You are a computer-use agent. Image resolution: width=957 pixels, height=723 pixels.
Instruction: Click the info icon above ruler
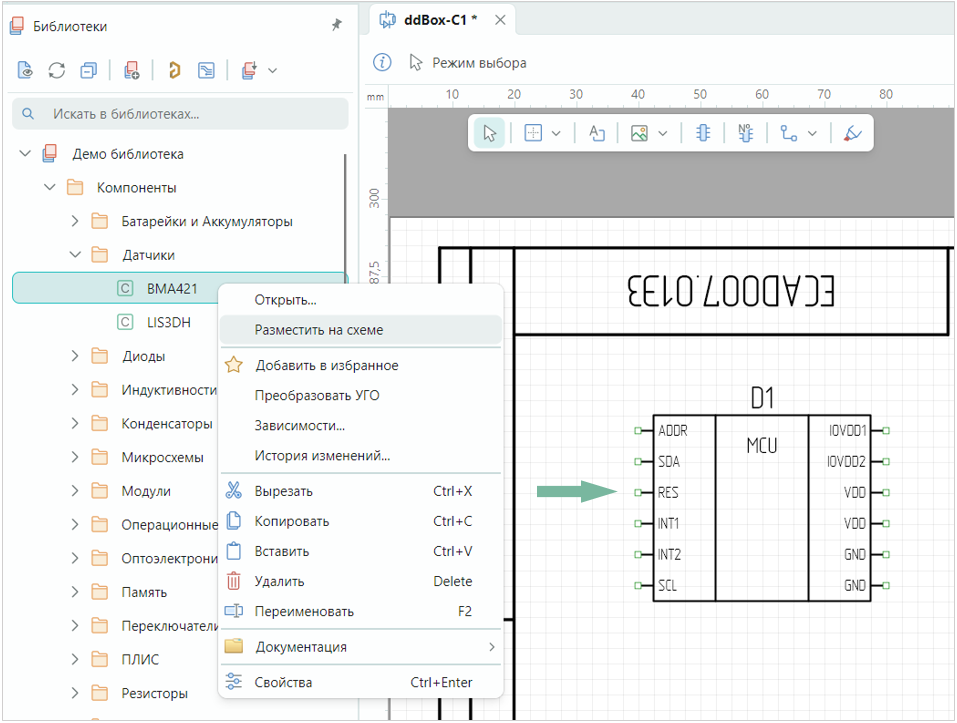(382, 63)
